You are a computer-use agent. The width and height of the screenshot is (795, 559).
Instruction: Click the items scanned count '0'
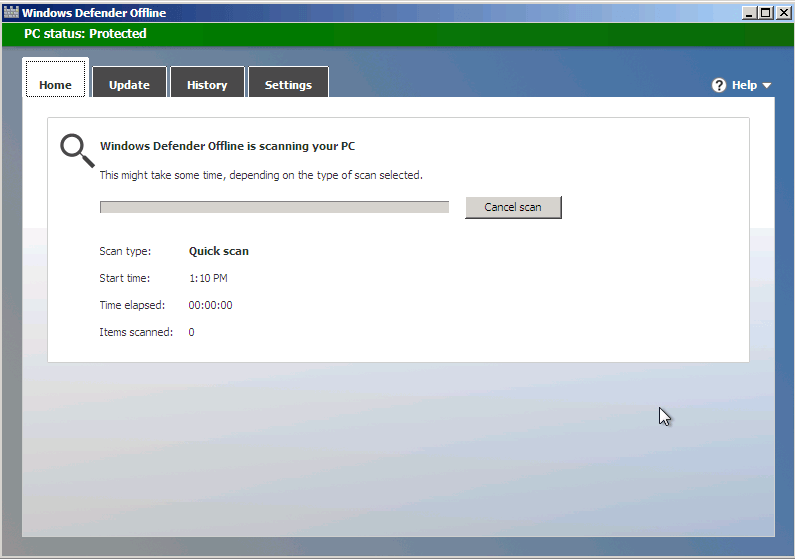(191, 332)
